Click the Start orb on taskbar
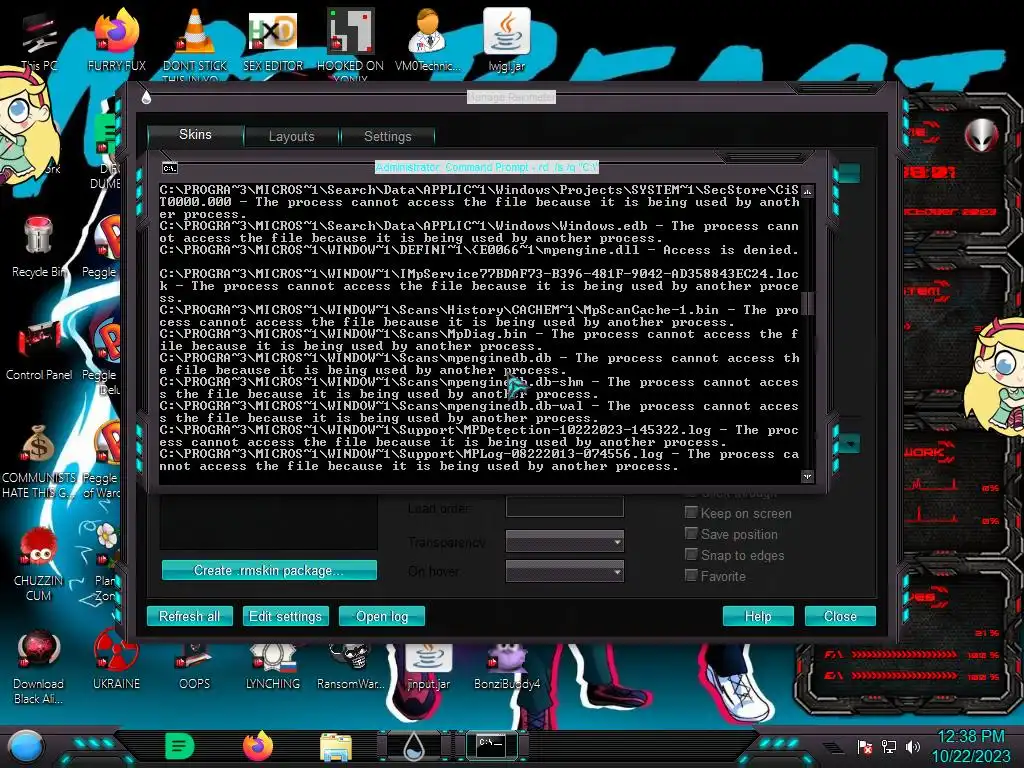 (26, 746)
